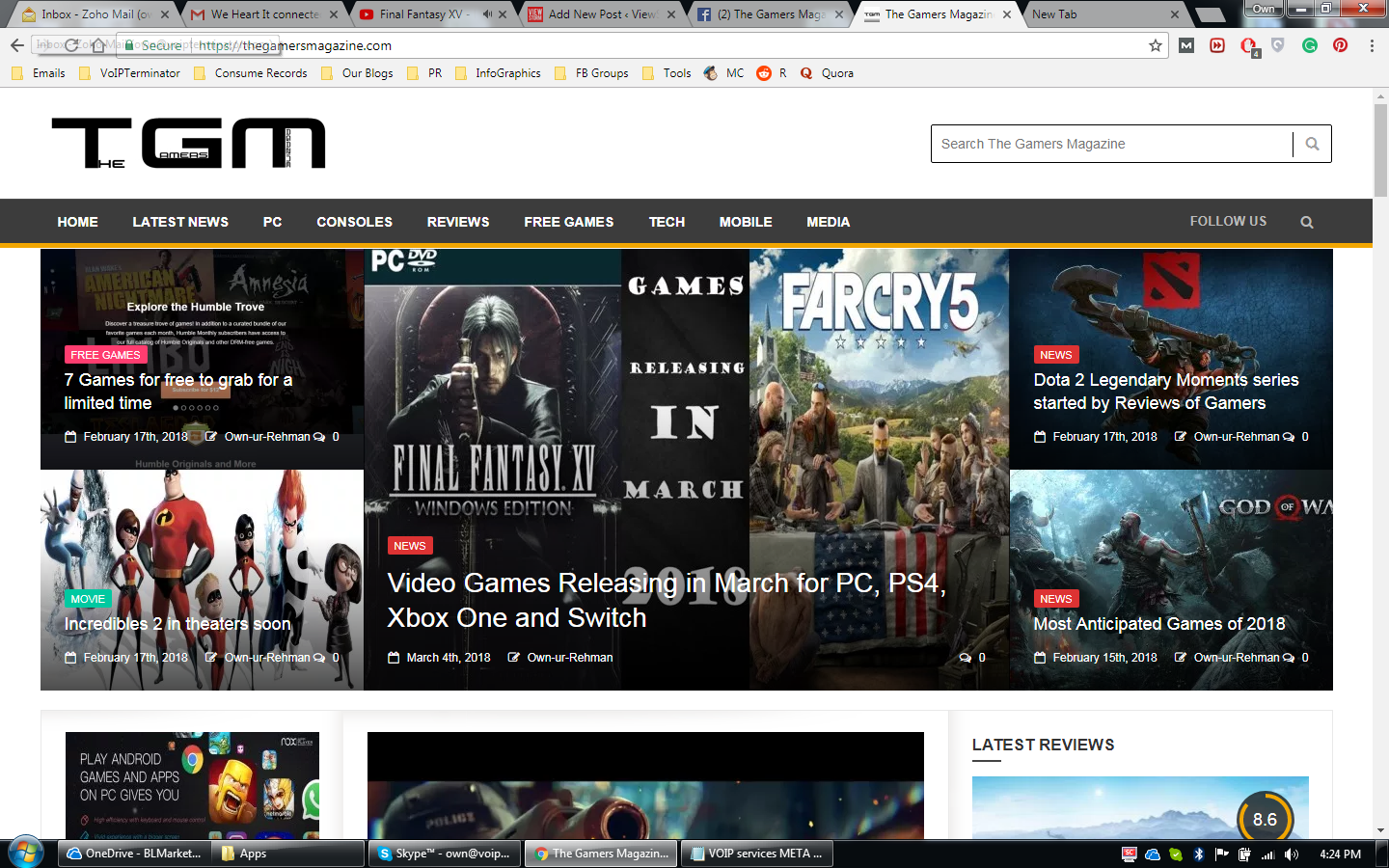The width and height of the screenshot is (1389, 868).
Task: Switch to the Add New Post tab
Action: click(602, 14)
